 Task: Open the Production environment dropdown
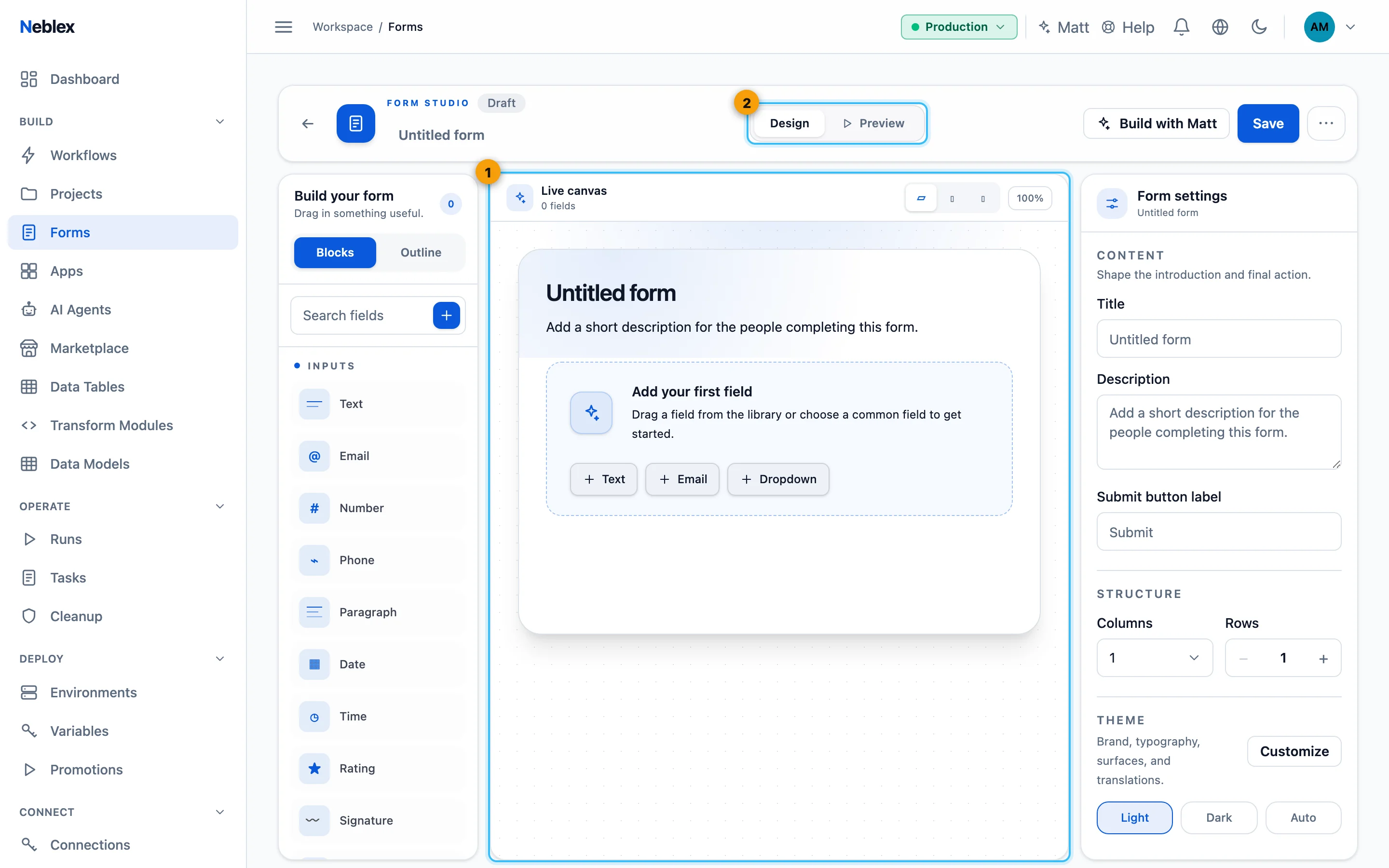click(958, 27)
